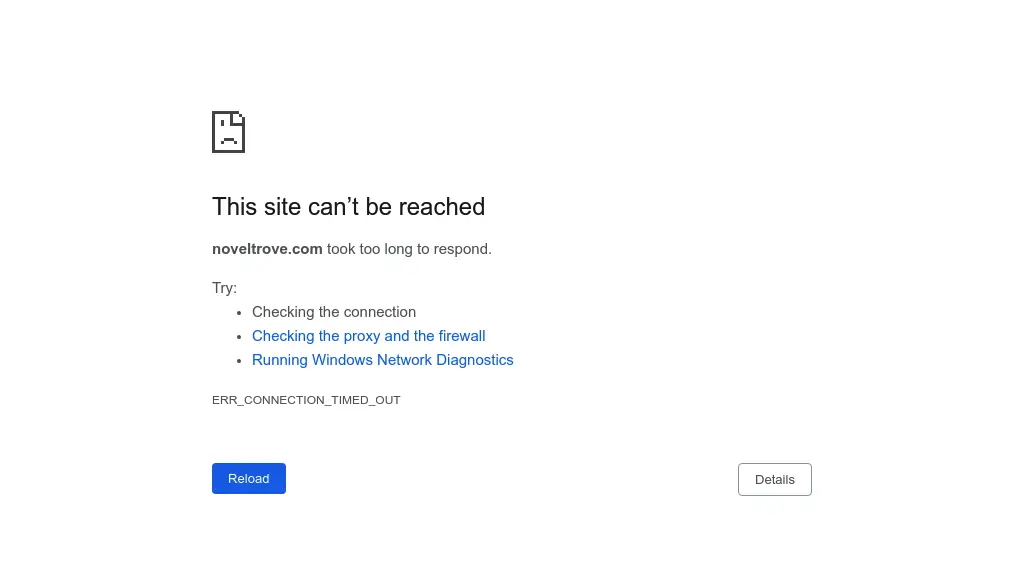The image size is (1024, 576).
Task: Click the 'Try:' label
Action: 224,288
